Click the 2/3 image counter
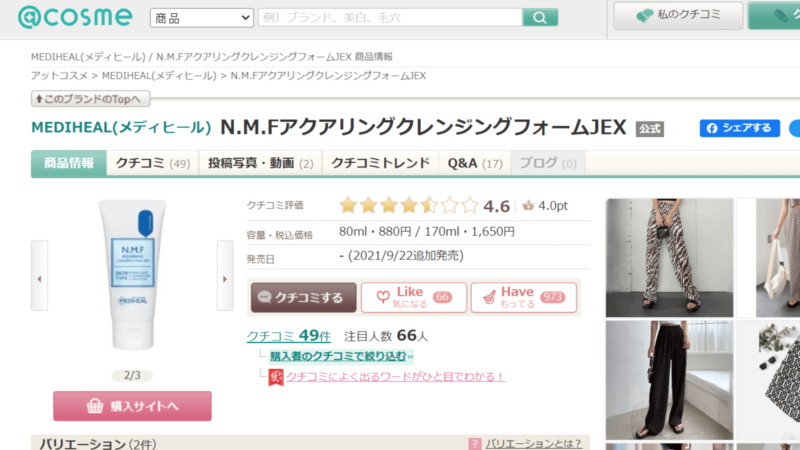 pos(132,376)
